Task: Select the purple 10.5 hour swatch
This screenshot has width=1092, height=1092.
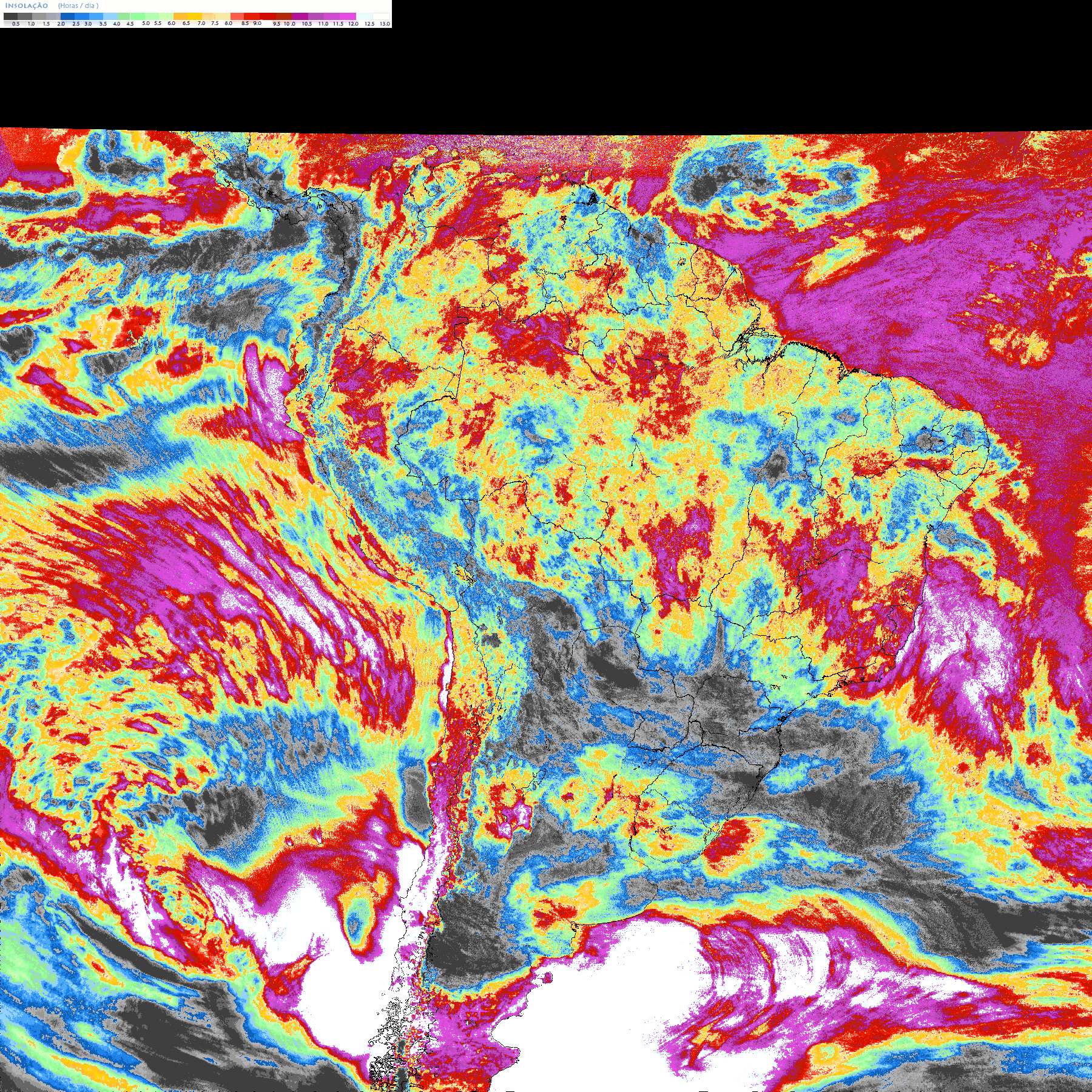Action: [x=300, y=16]
